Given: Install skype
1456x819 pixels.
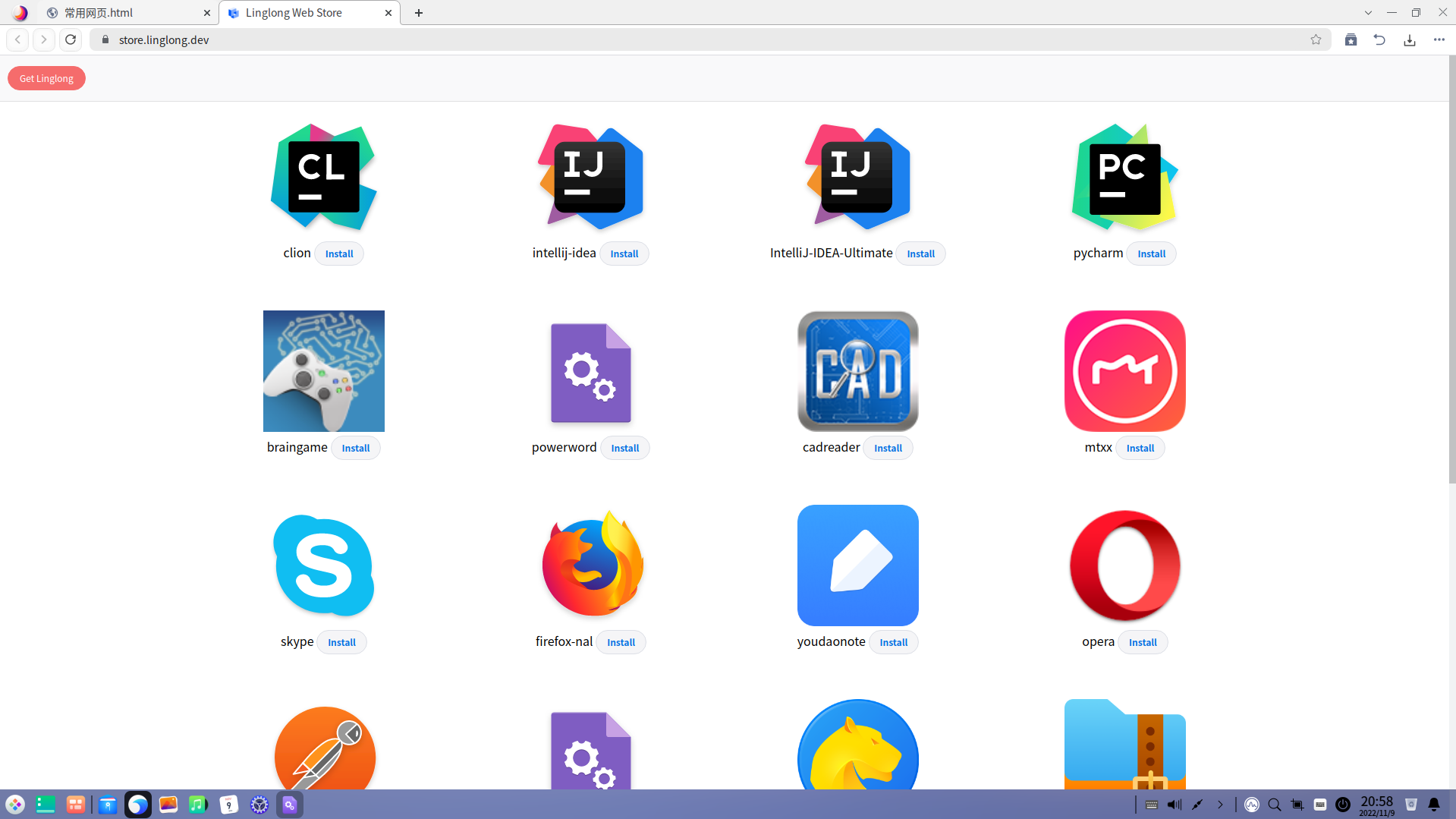Looking at the screenshot, I should point(342,642).
